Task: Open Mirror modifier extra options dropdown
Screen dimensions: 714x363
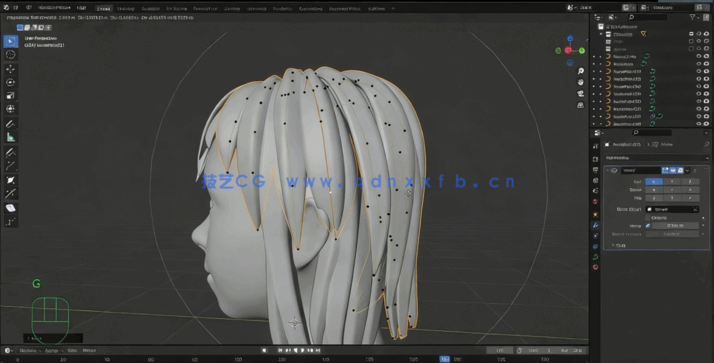Action: click(688, 170)
